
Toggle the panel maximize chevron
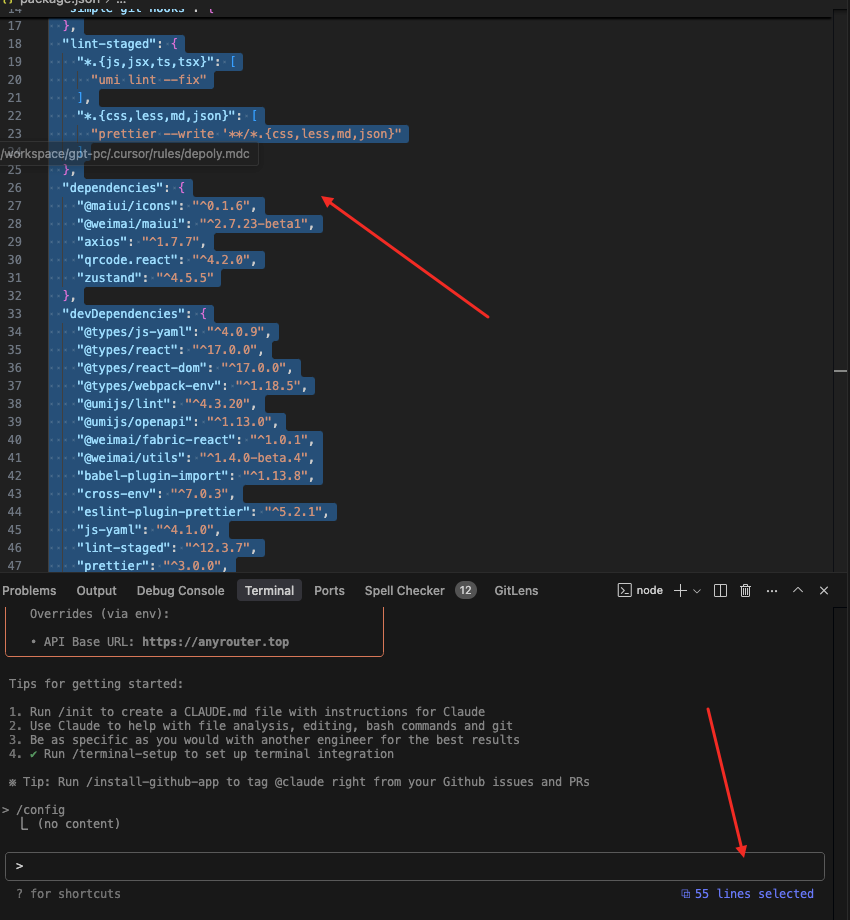(x=797, y=590)
